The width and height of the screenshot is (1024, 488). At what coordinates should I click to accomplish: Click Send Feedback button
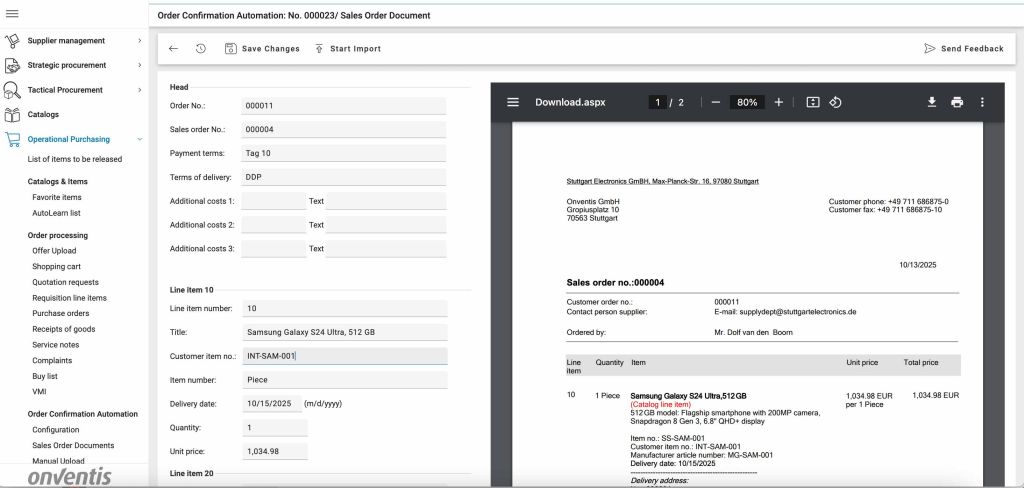point(963,48)
